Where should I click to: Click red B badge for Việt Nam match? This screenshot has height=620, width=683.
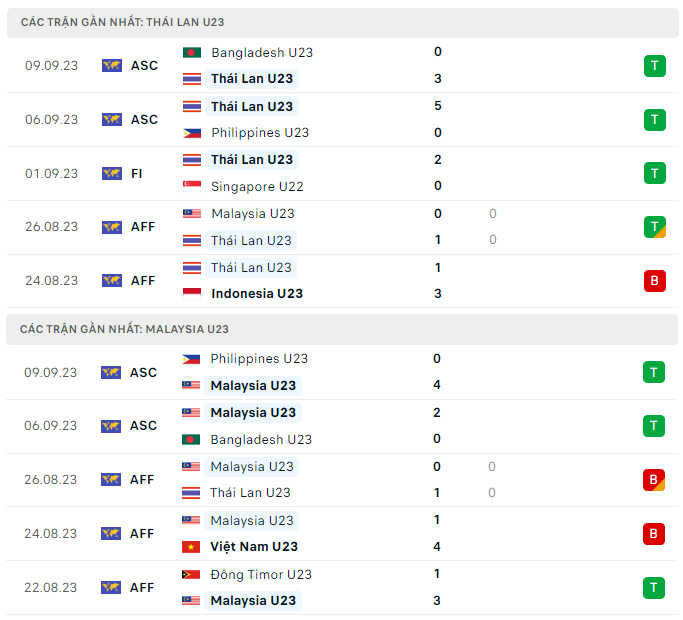click(x=654, y=534)
